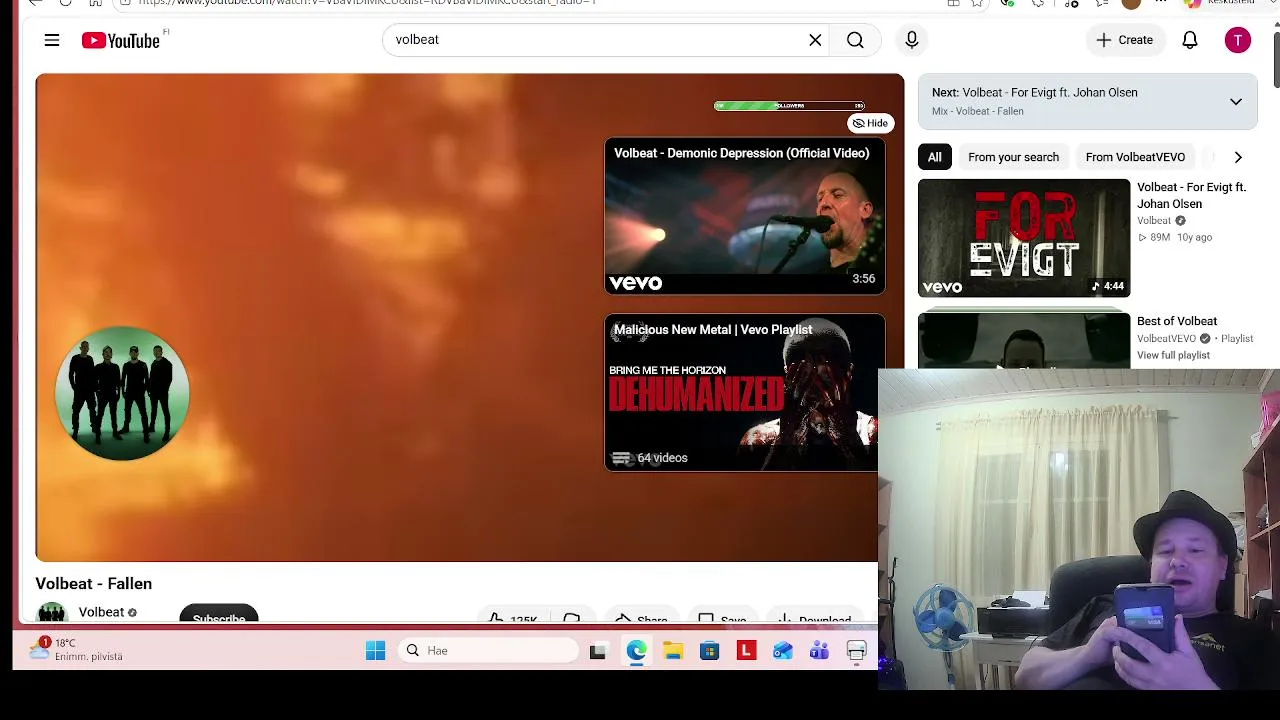The width and height of the screenshot is (1280, 720).
Task: Open the Volbeat channel name below the video
Action: (101, 612)
